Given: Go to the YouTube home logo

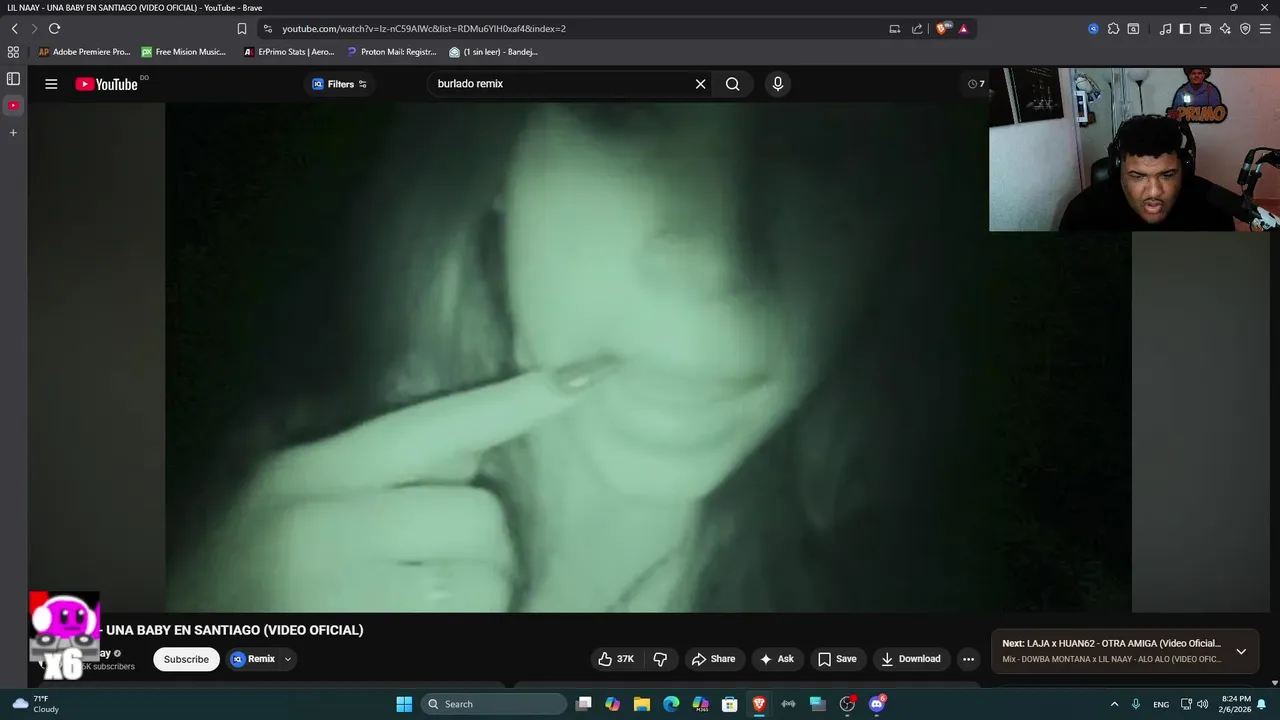Looking at the screenshot, I should [x=106, y=84].
